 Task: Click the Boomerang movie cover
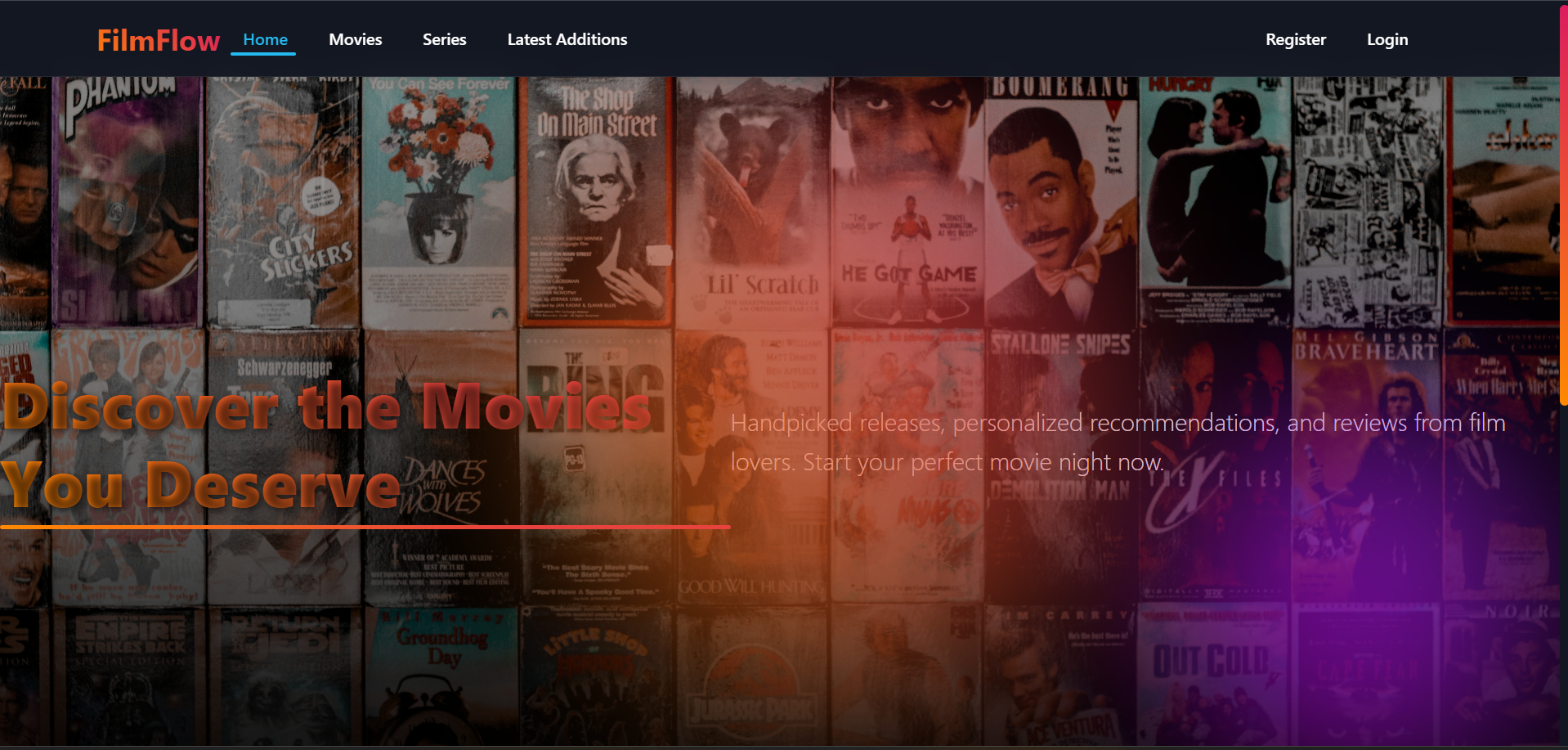click(1060, 204)
